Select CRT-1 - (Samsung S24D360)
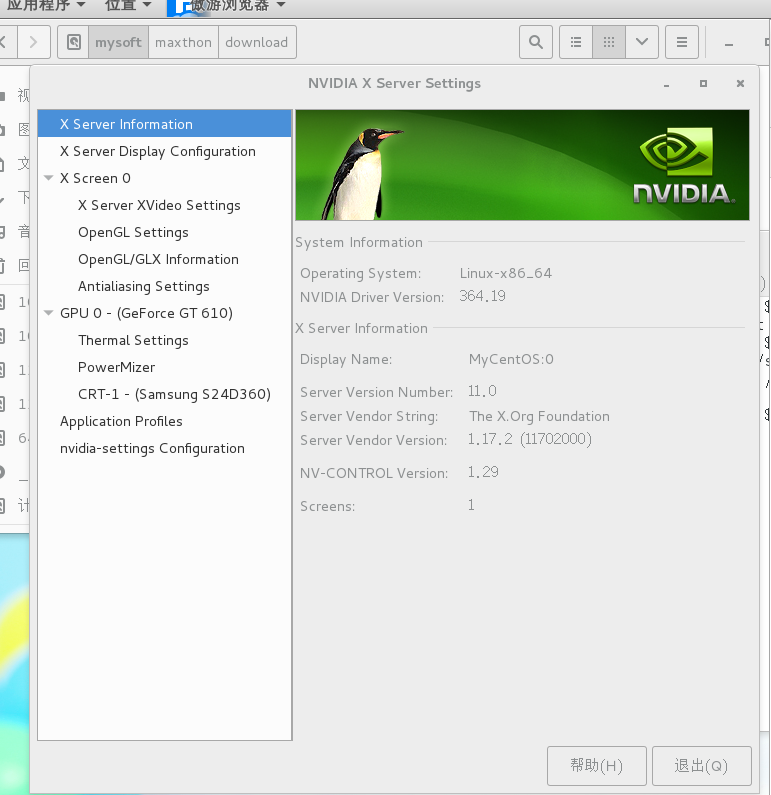The width and height of the screenshot is (771, 795). (x=174, y=394)
